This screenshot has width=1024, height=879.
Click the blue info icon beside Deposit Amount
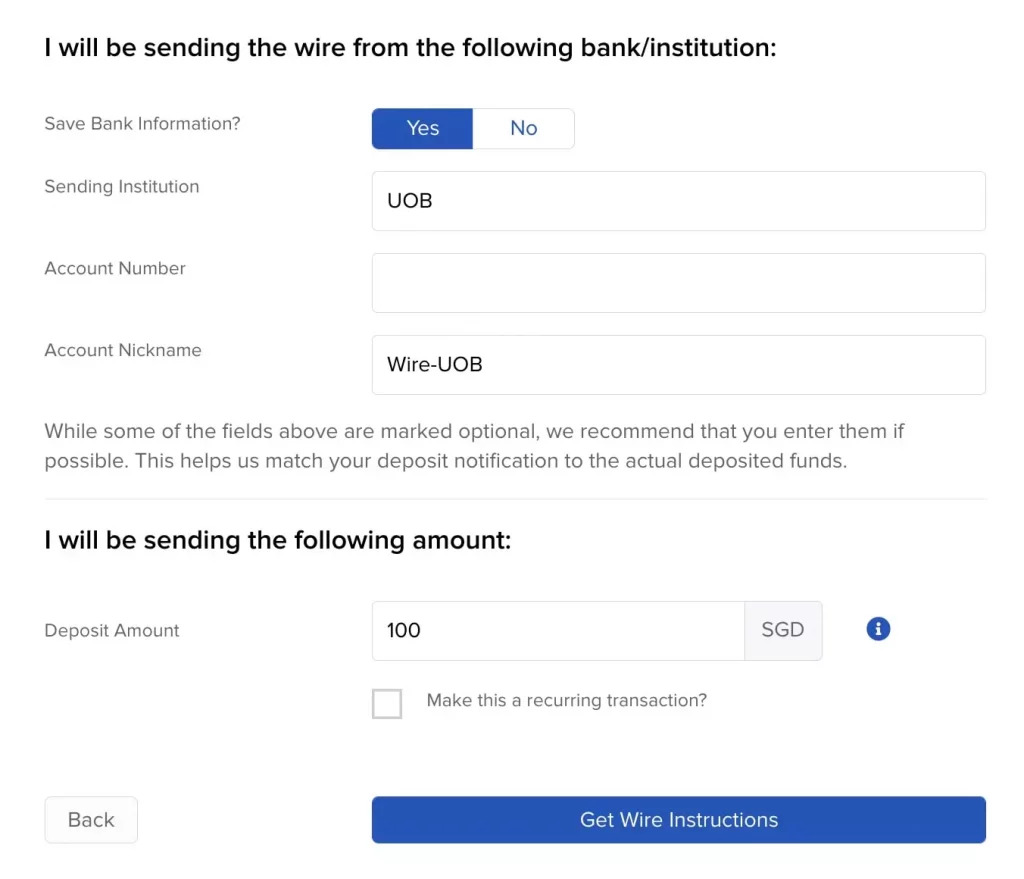[877, 629]
